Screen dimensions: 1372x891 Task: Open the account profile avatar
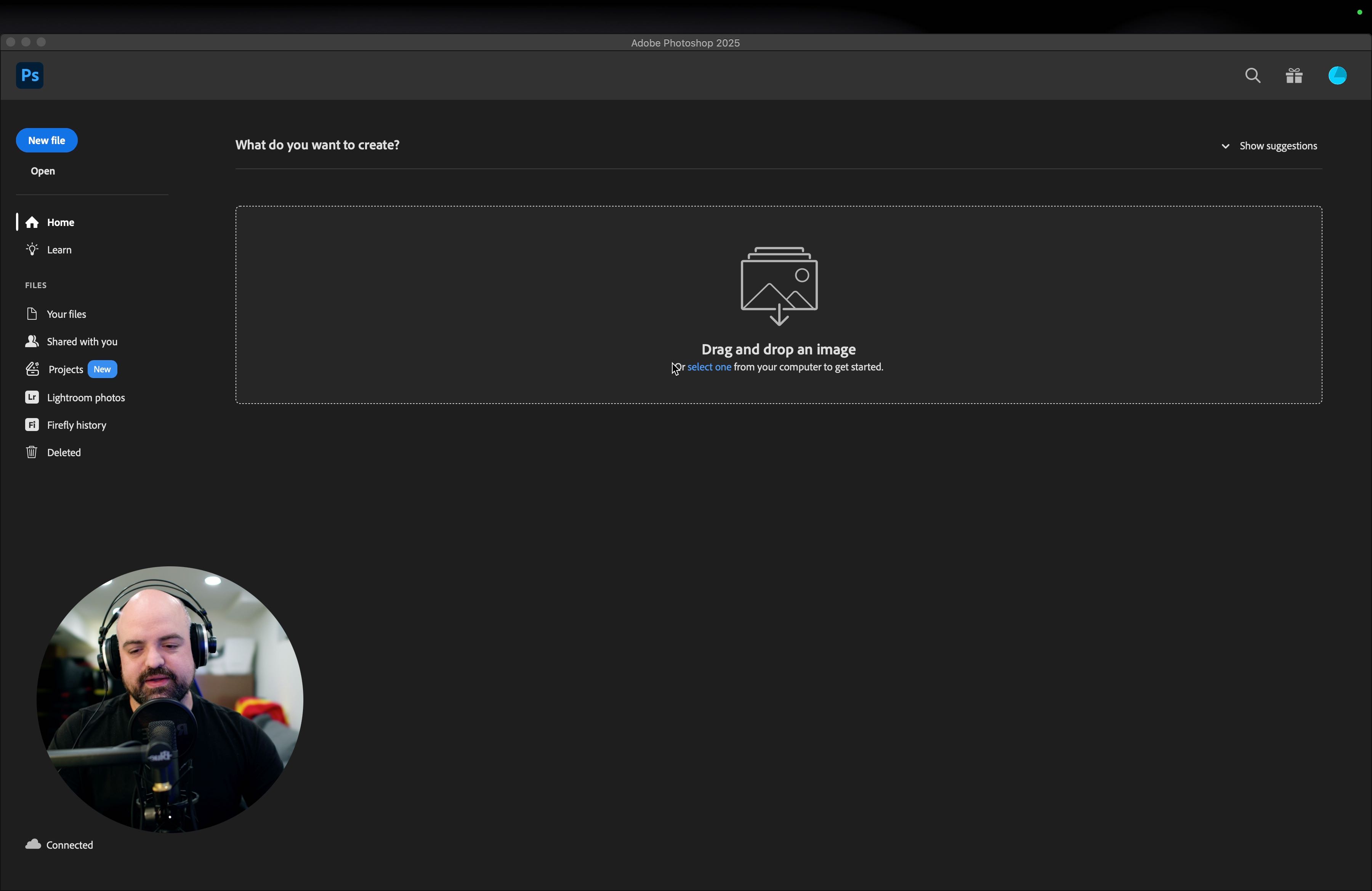[1337, 75]
